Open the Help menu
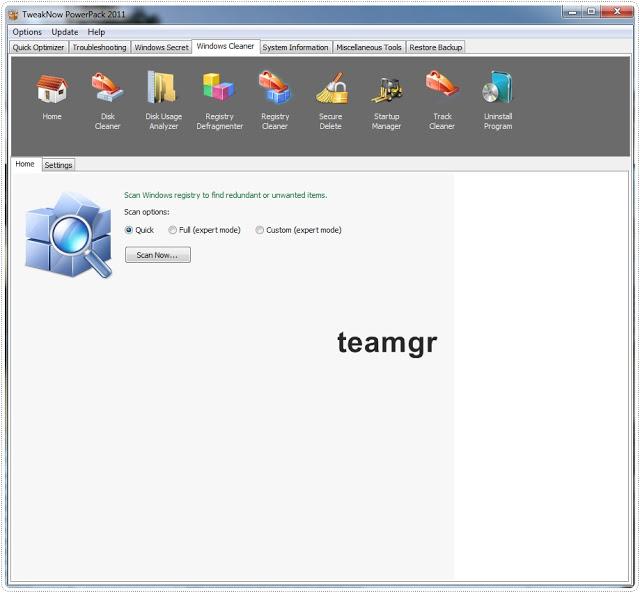The width and height of the screenshot is (640, 593). click(x=96, y=32)
